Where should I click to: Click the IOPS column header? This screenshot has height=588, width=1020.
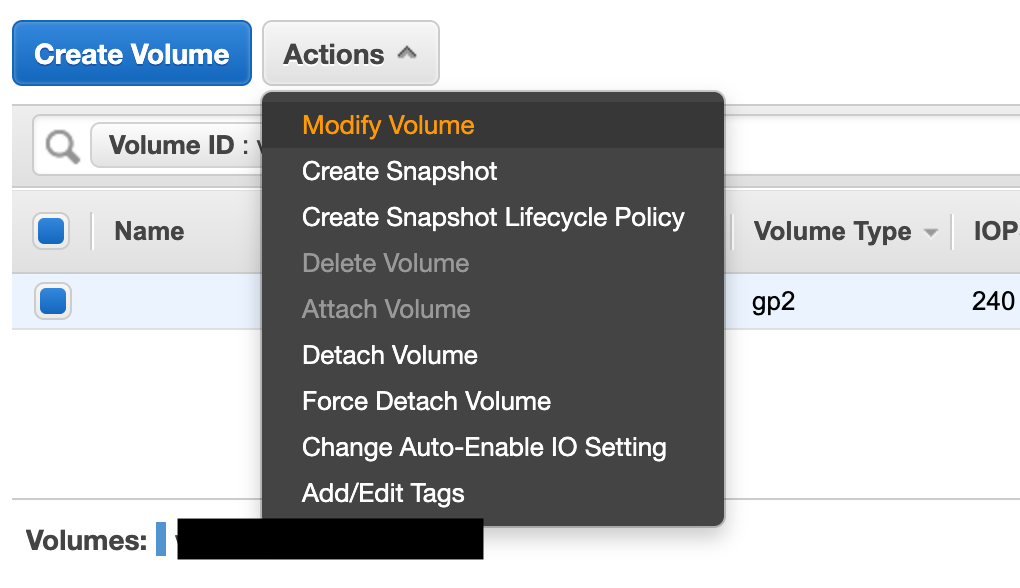[x=996, y=232]
